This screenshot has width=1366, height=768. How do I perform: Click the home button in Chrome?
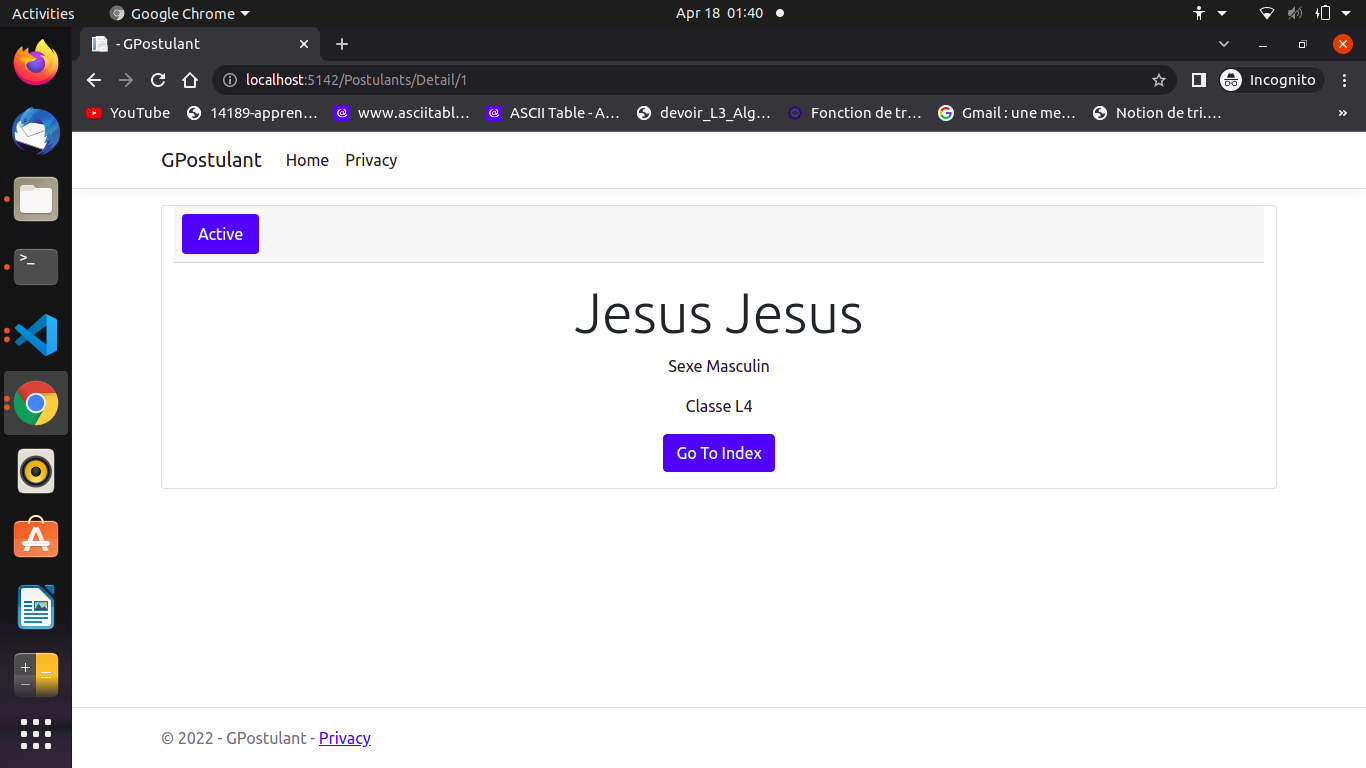[x=190, y=80]
